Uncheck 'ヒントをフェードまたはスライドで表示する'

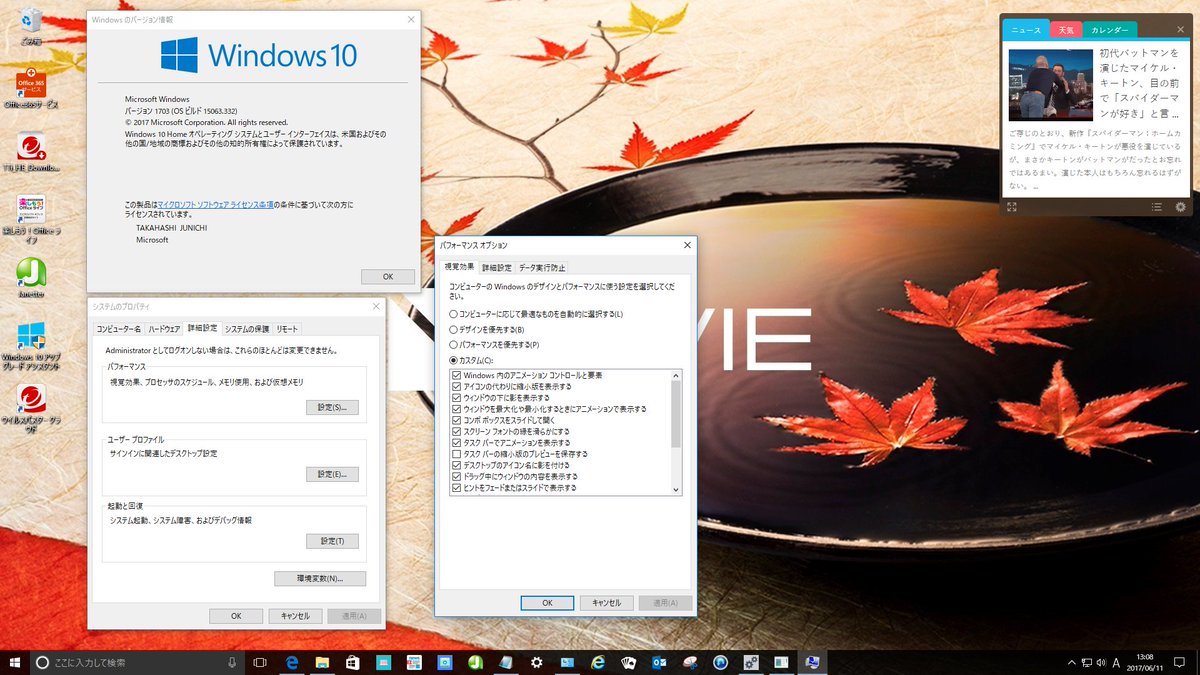457,488
